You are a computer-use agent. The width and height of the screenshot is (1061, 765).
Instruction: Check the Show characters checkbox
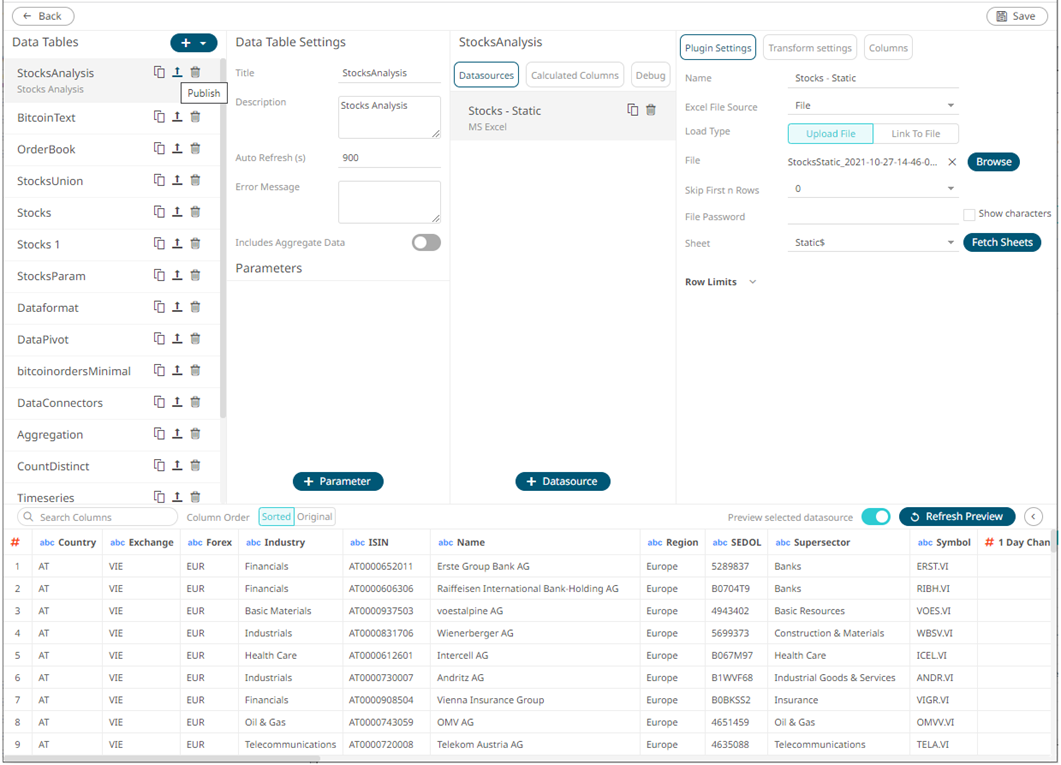click(969, 214)
